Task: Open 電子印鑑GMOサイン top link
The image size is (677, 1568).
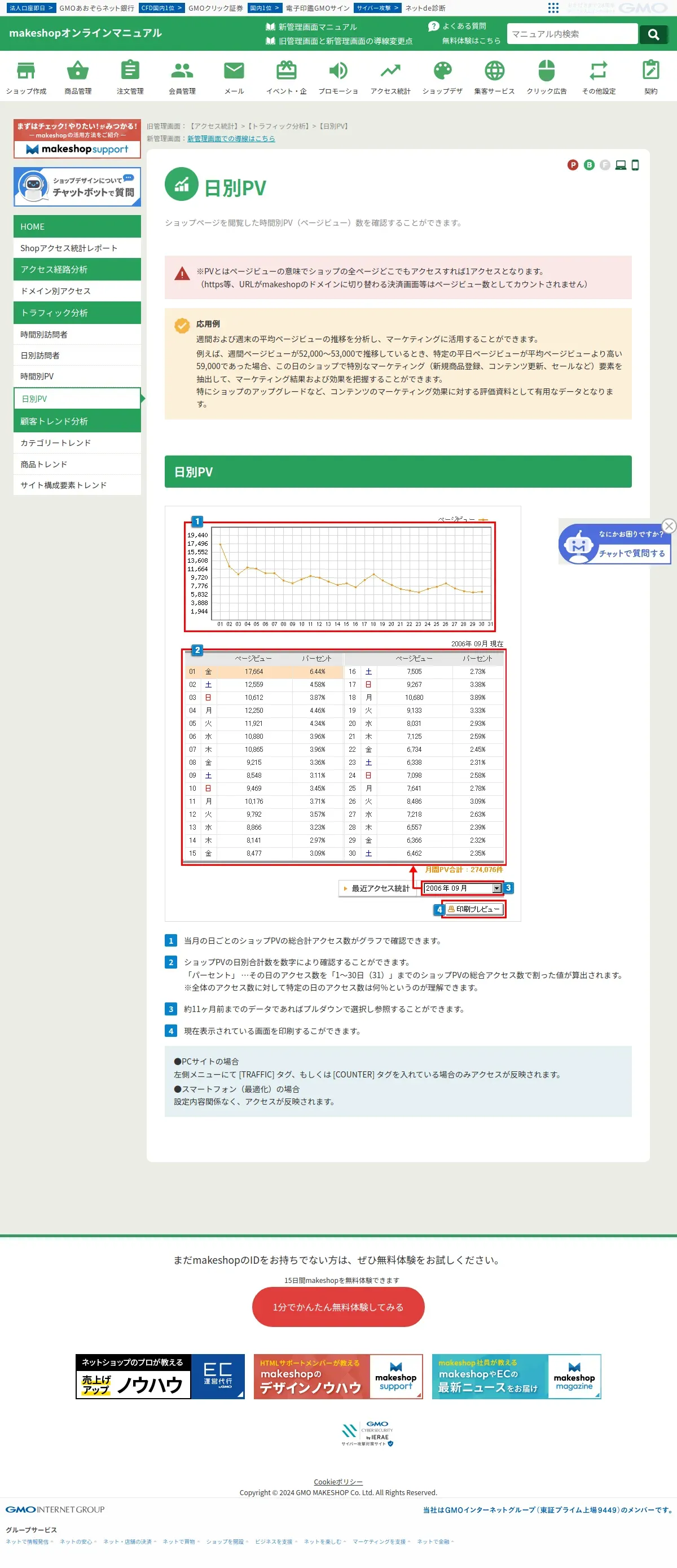Action: pos(318,8)
